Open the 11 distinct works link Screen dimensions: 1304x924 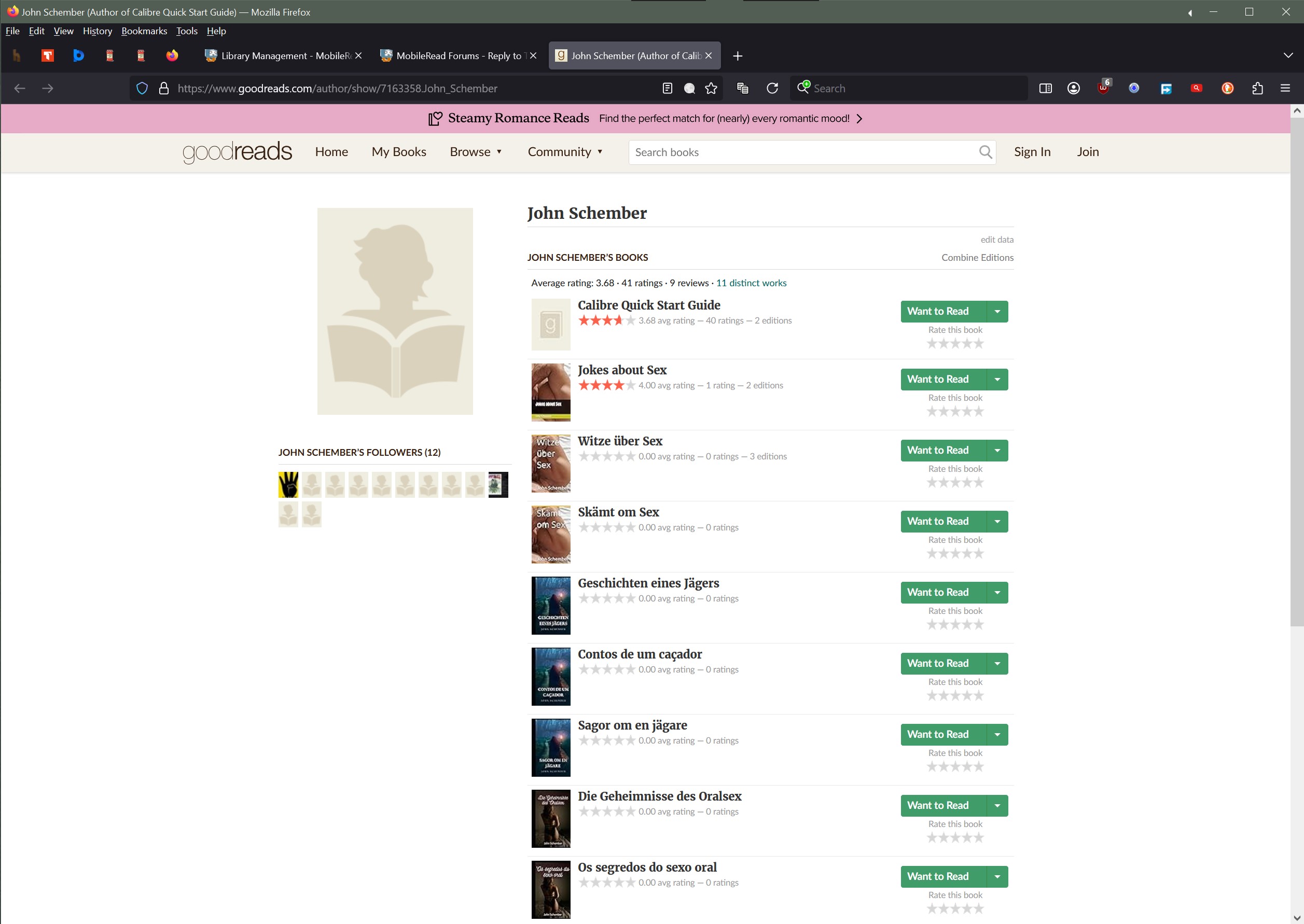click(751, 283)
